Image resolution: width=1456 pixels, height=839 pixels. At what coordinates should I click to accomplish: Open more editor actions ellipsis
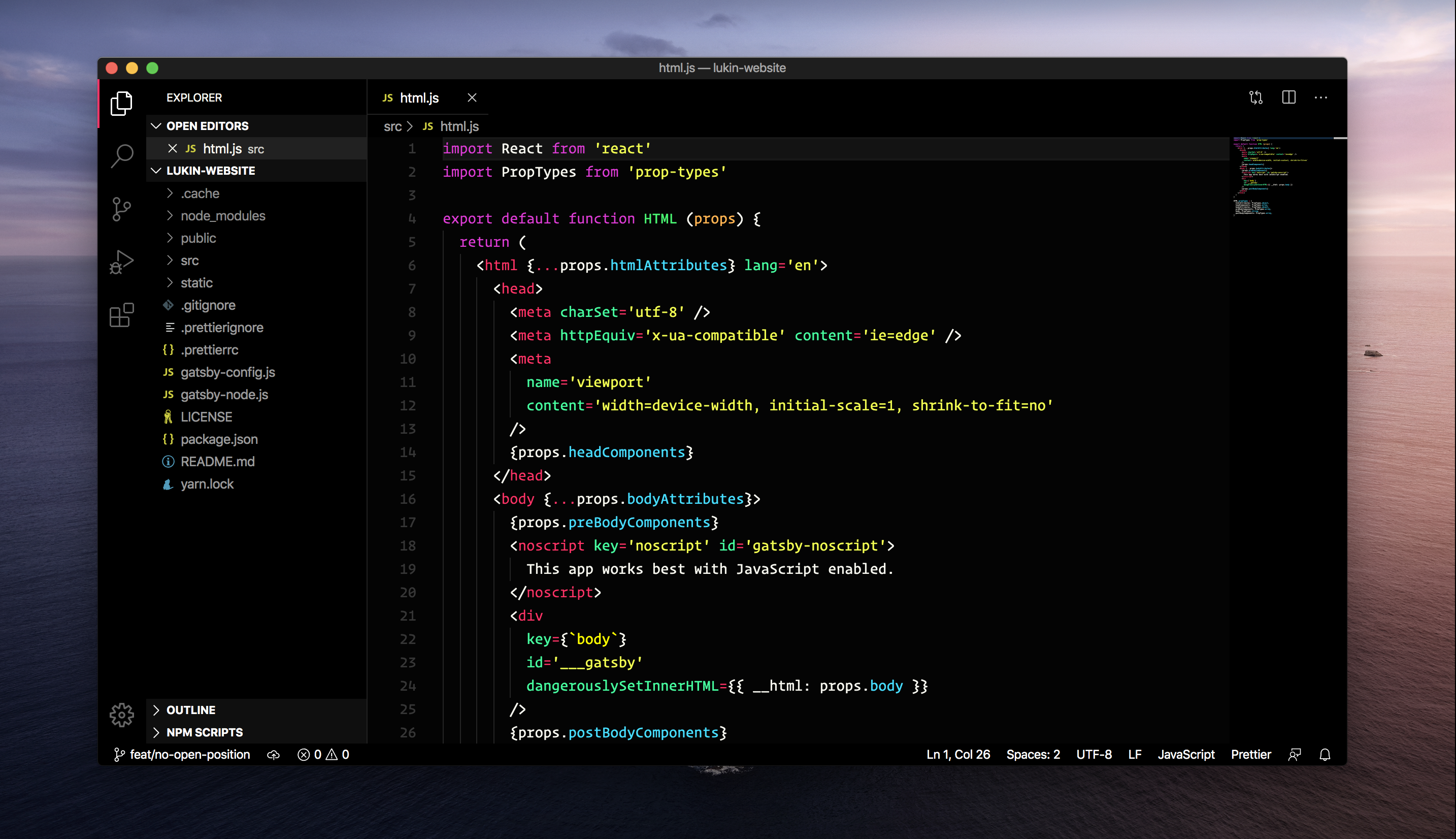[1321, 98]
